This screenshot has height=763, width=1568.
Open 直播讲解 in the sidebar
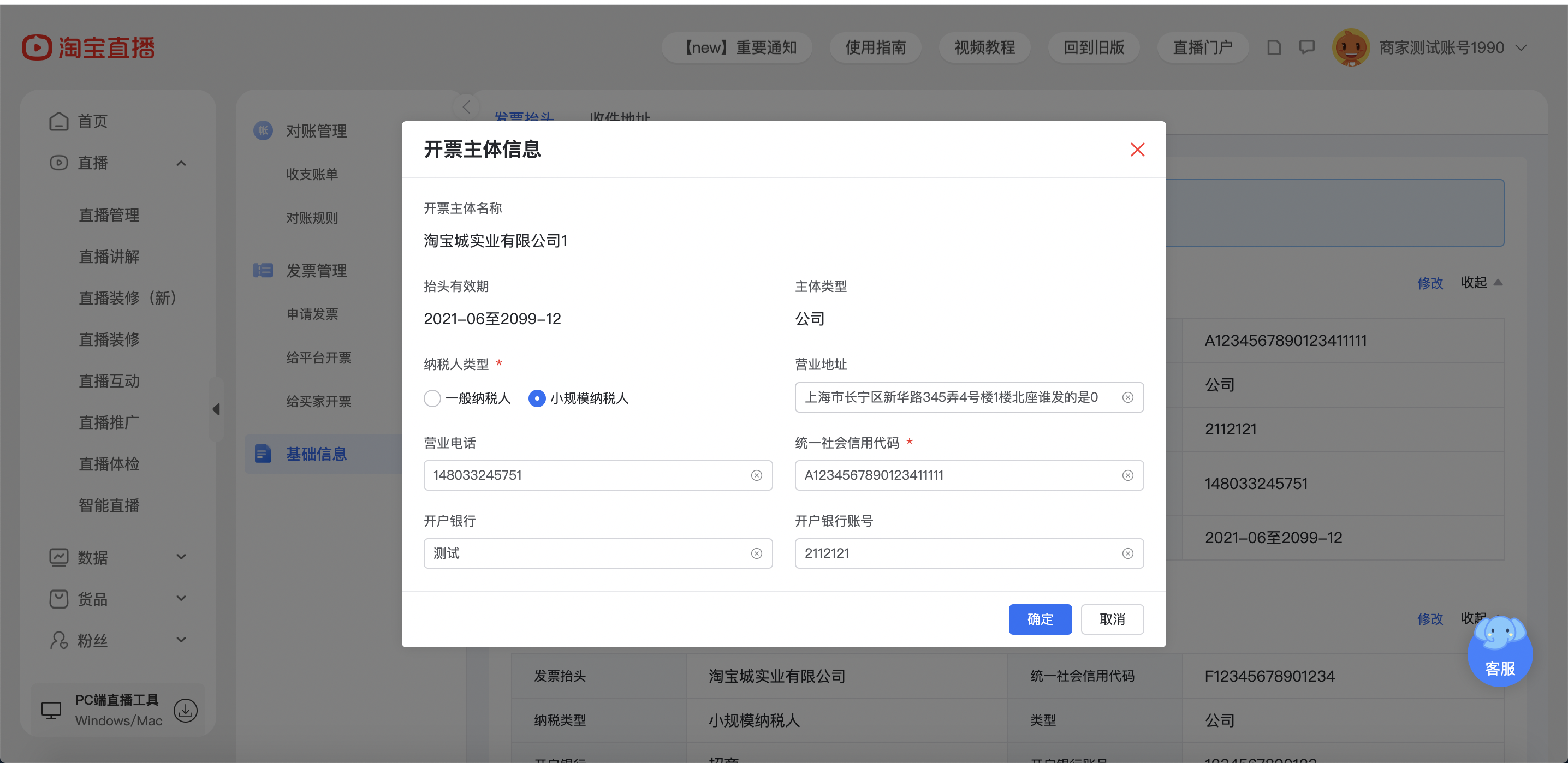(109, 256)
